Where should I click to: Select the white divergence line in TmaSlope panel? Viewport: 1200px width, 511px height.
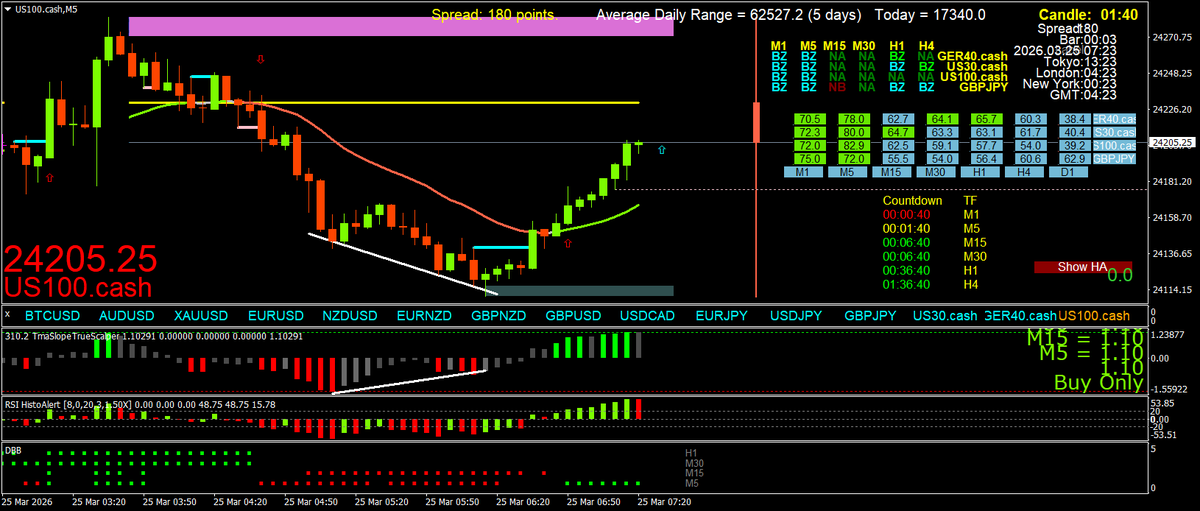(x=410, y=381)
